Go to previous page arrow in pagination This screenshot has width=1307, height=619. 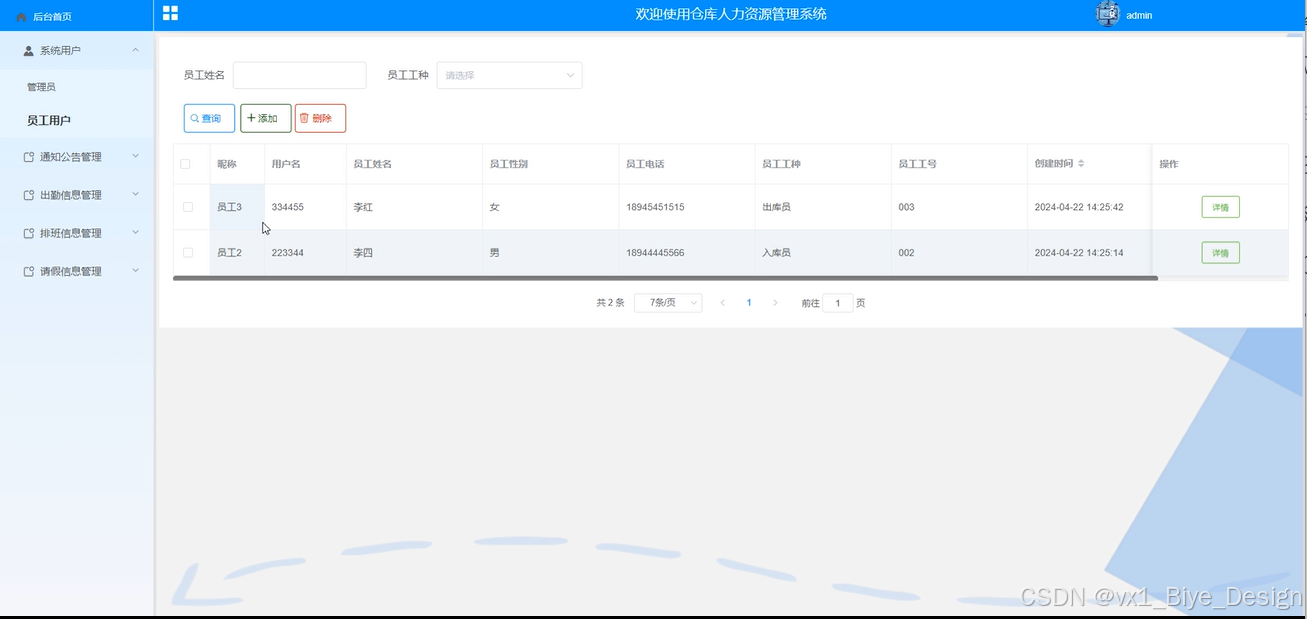coord(723,303)
